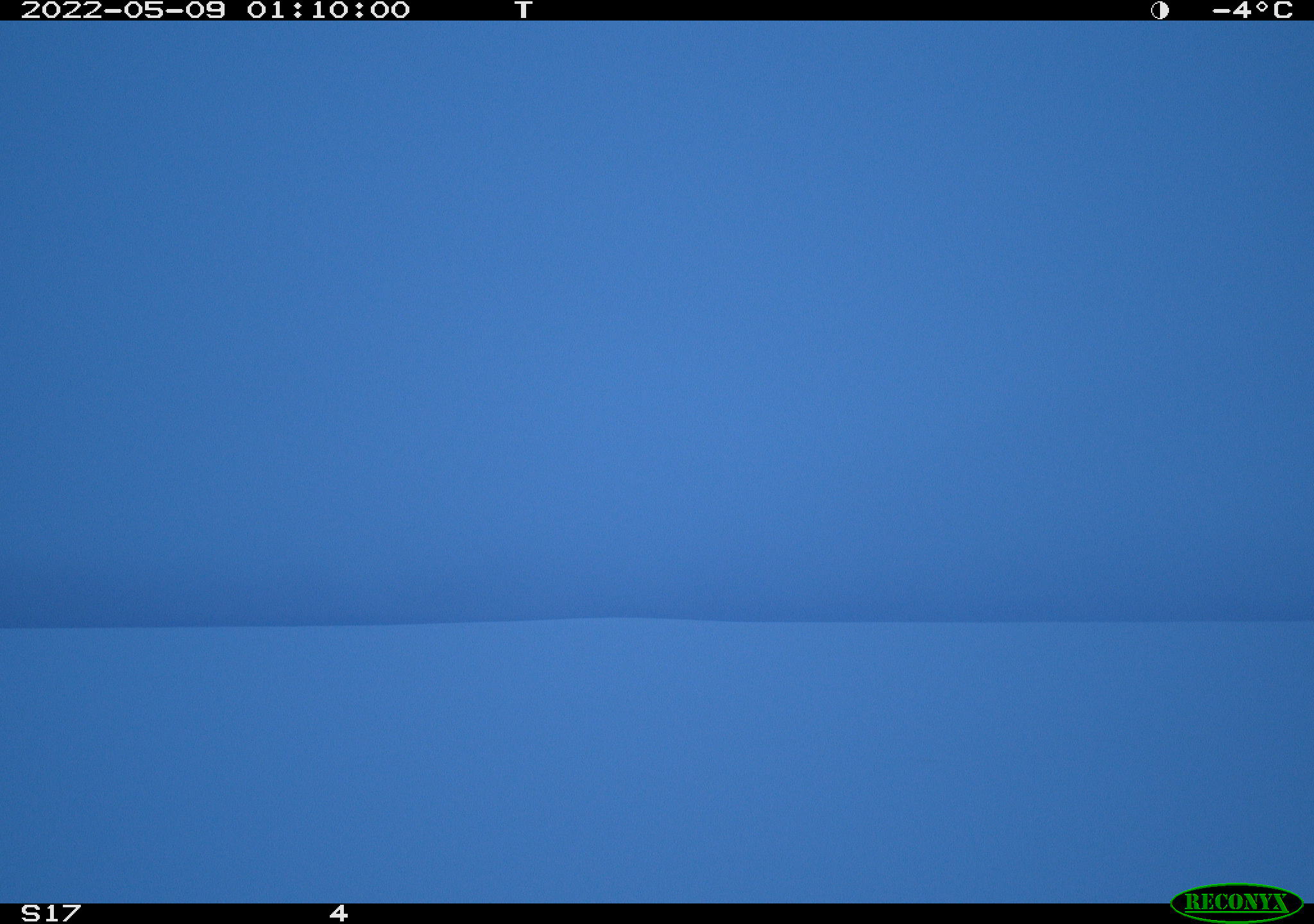Click the snow foreground below horizon
The image size is (1314, 924).
(x=657, y=764)
